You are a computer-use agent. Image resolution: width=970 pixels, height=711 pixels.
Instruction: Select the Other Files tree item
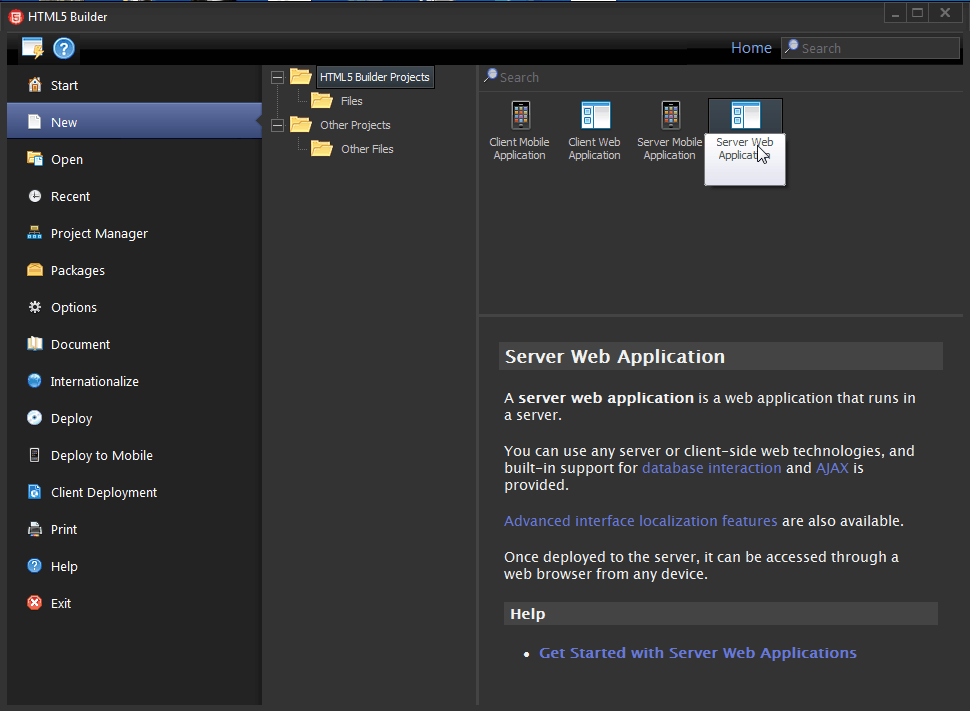(367, 149)
